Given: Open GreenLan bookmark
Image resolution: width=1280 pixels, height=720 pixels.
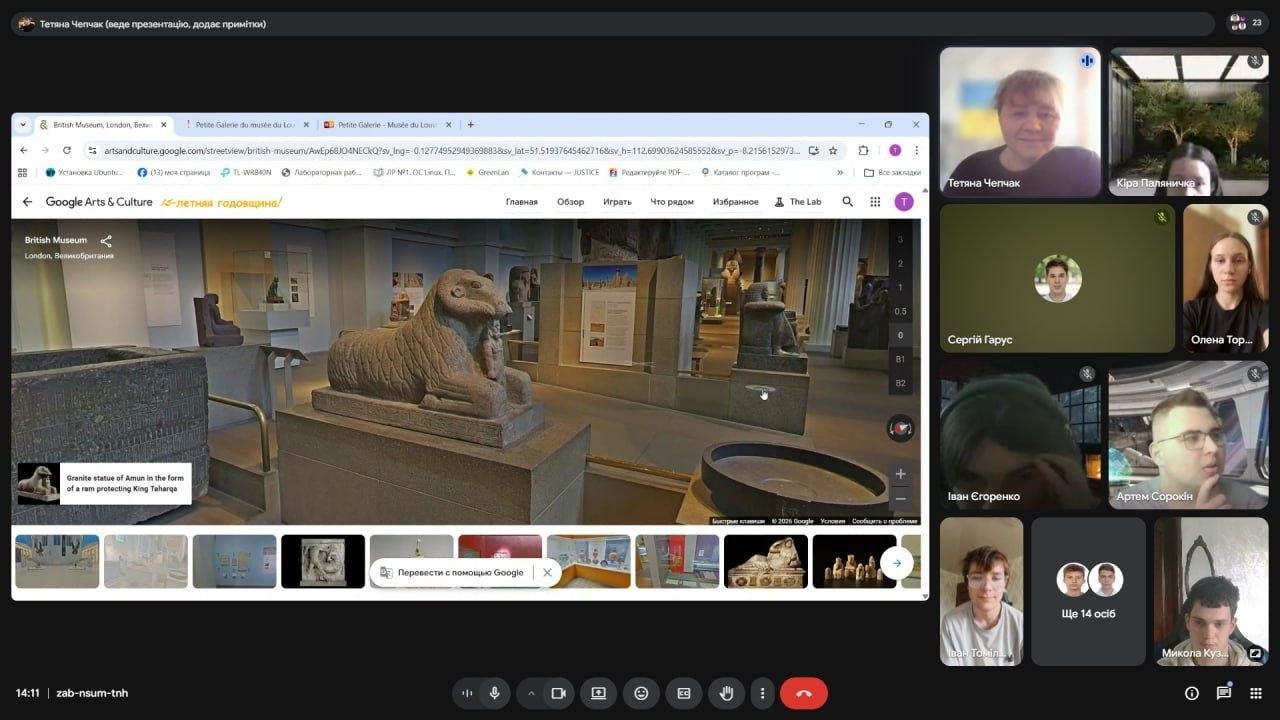Looking at the screenshot, I should point(487,172).
